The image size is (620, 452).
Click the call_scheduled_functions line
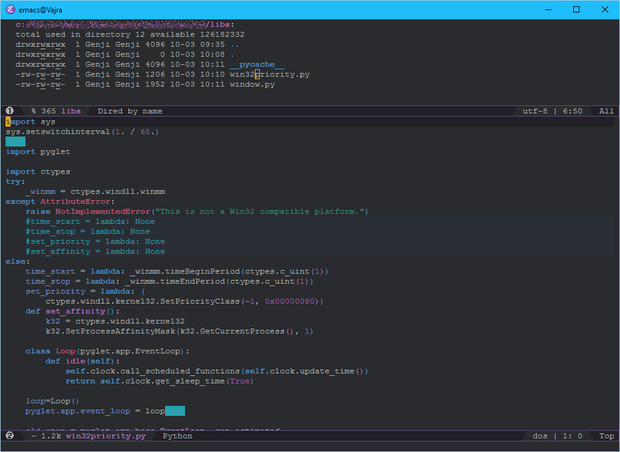click(217, 371)
